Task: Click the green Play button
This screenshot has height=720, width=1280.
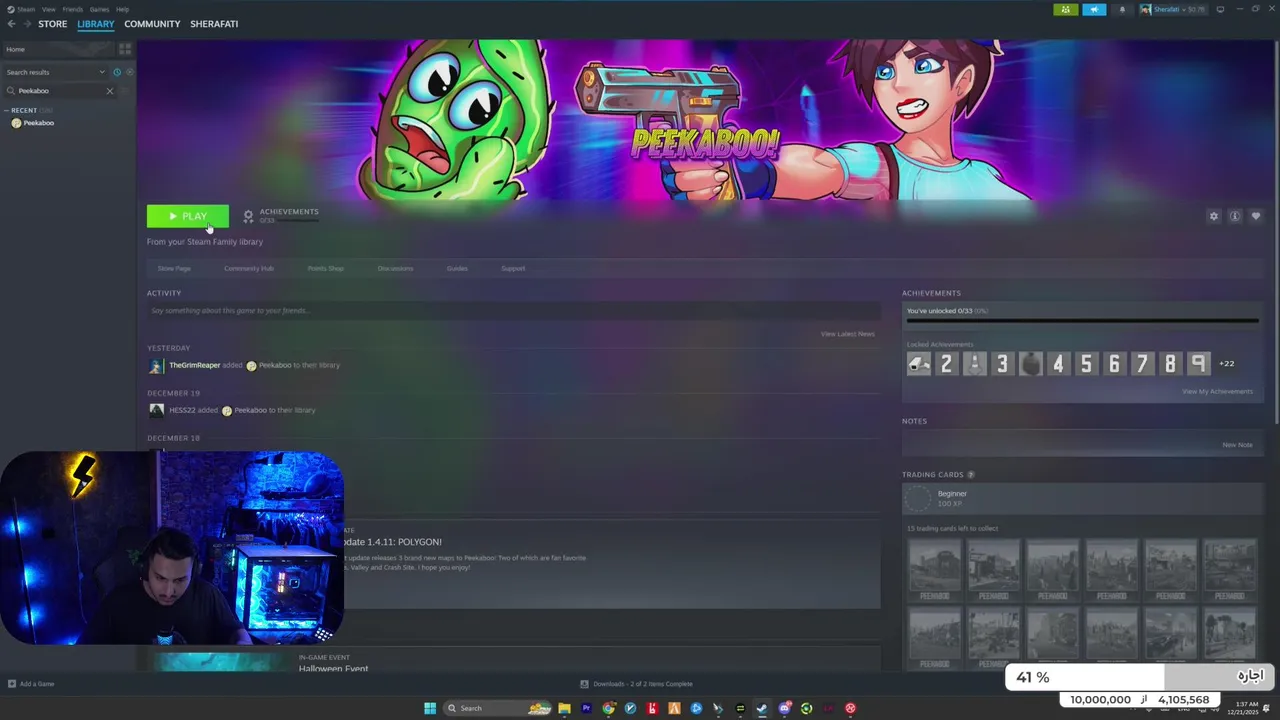Action: [187, 216]
